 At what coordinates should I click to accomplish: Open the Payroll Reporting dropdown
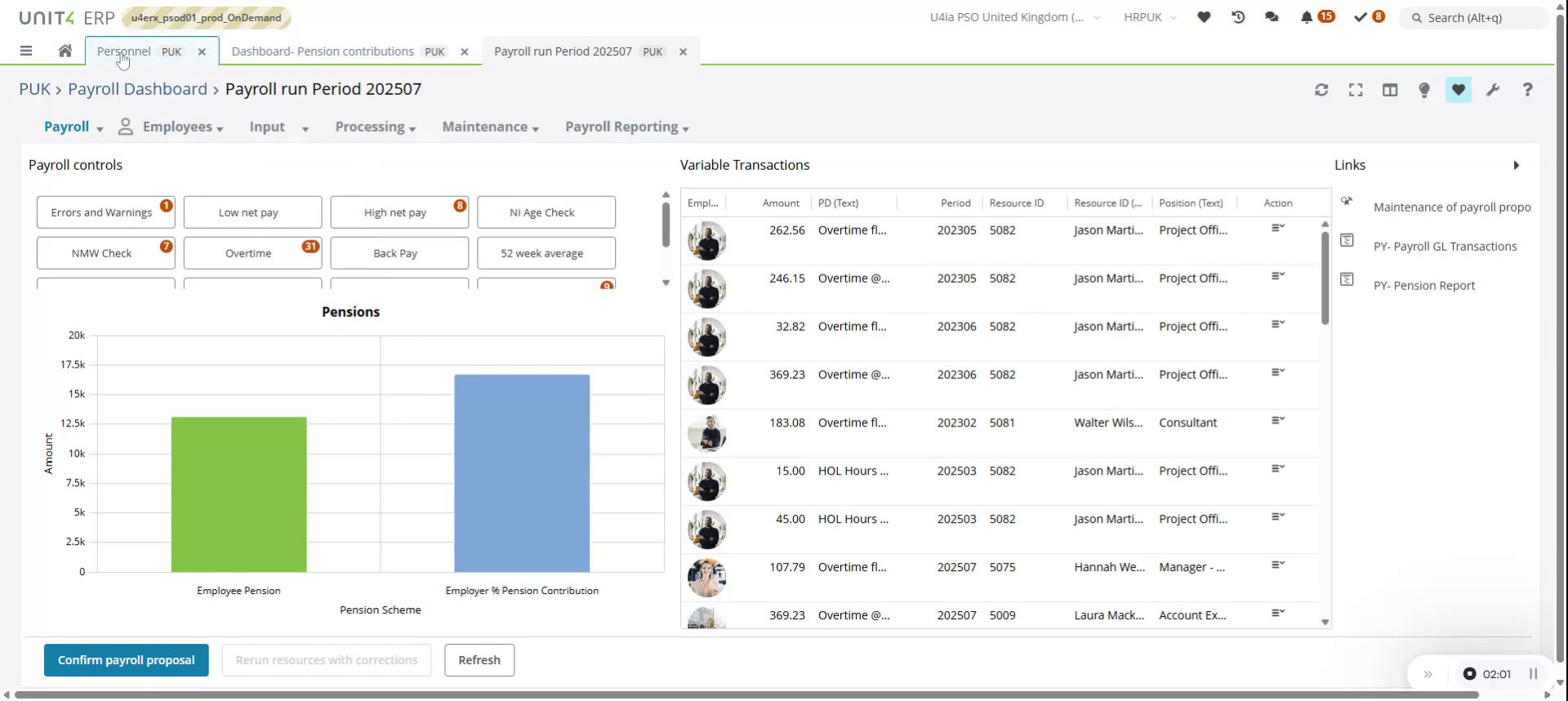(x=626, y=127)
